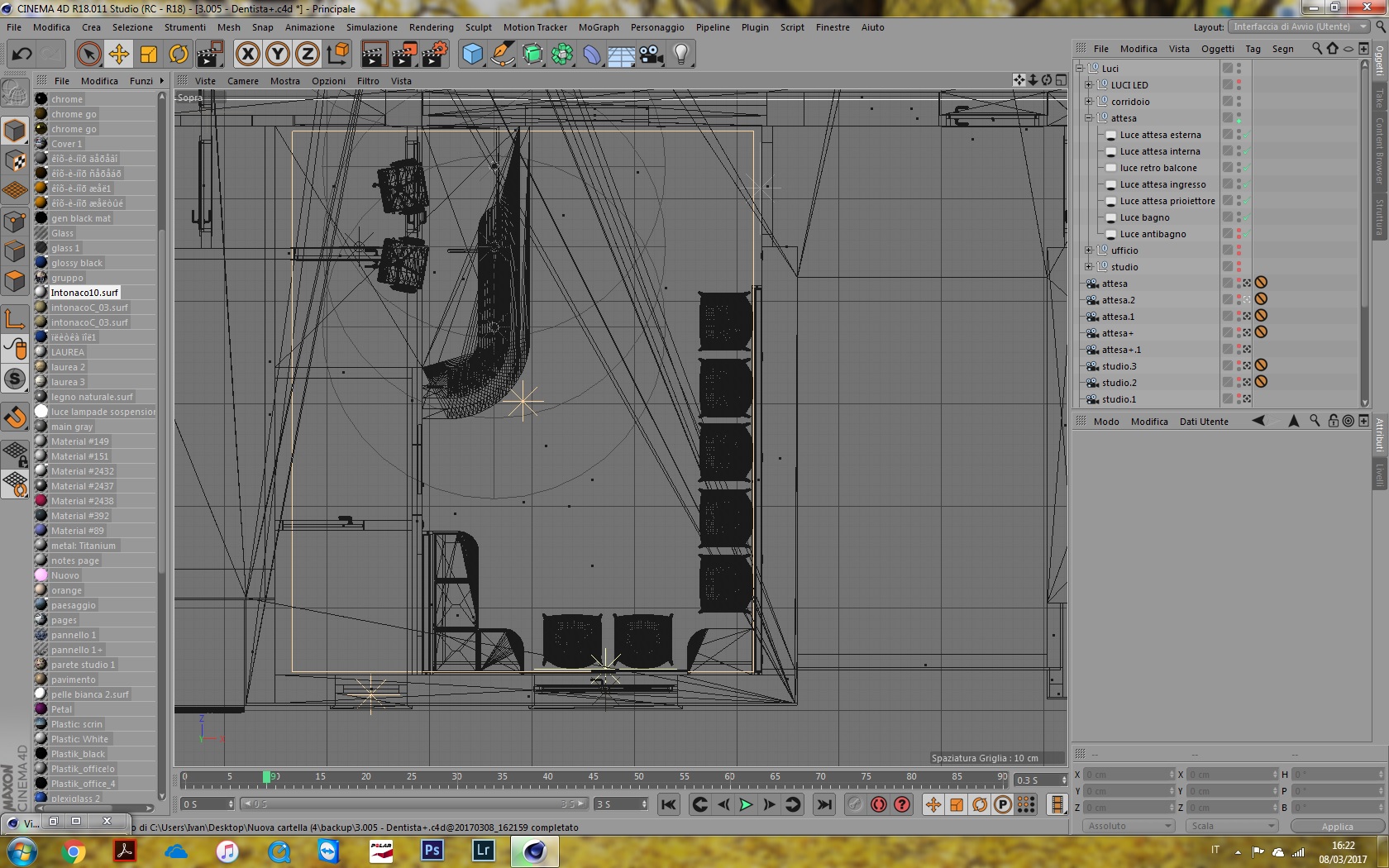Click the Applica button

1337,826
